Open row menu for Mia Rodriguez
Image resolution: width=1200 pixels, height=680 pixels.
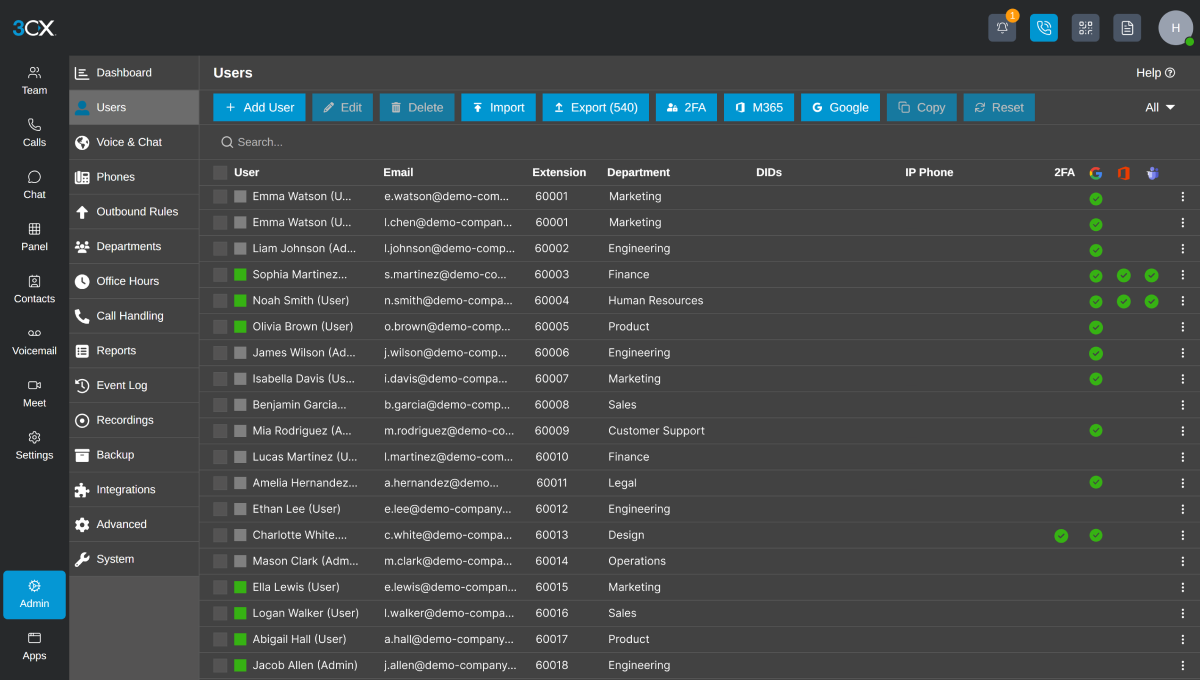pos(1182,431)
